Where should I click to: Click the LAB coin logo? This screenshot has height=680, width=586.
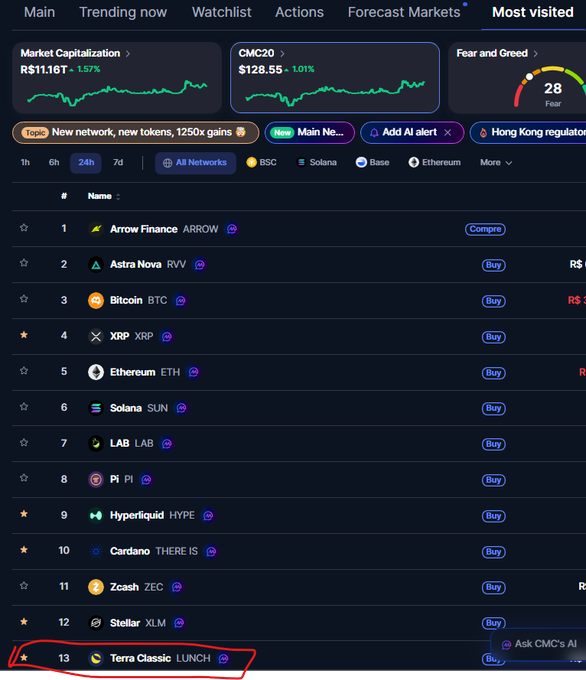[96, 444]
